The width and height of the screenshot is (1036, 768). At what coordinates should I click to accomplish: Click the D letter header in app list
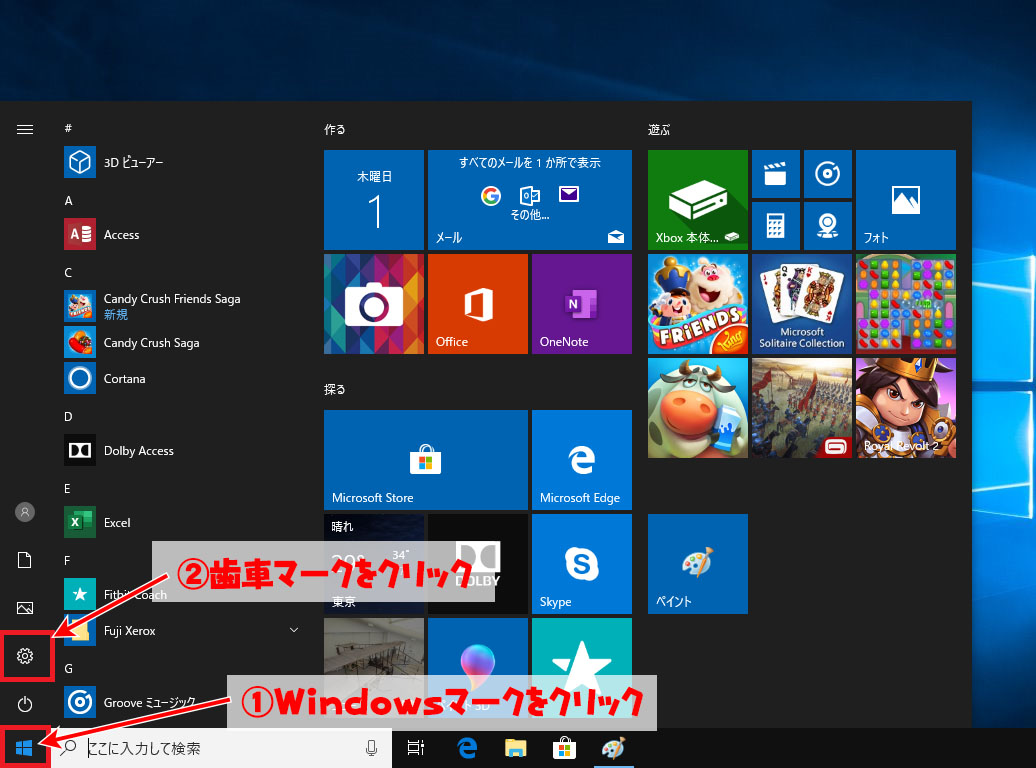click(68, 416)
